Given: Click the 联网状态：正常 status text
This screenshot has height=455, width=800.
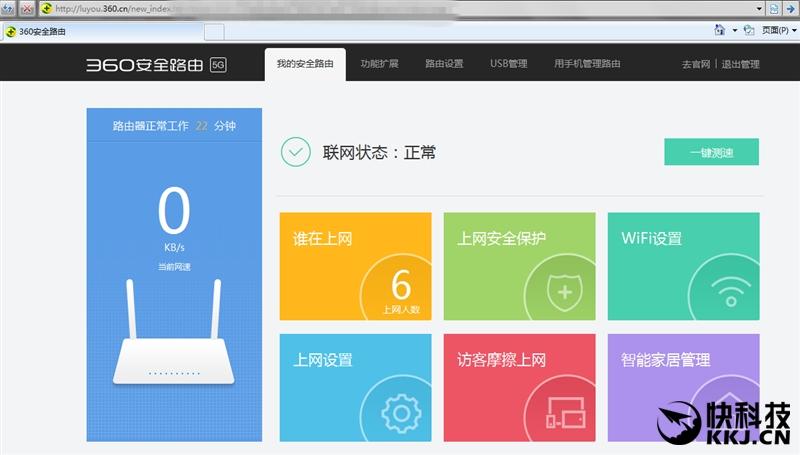Looking at the screenshot, I should (x=379, y=153).
